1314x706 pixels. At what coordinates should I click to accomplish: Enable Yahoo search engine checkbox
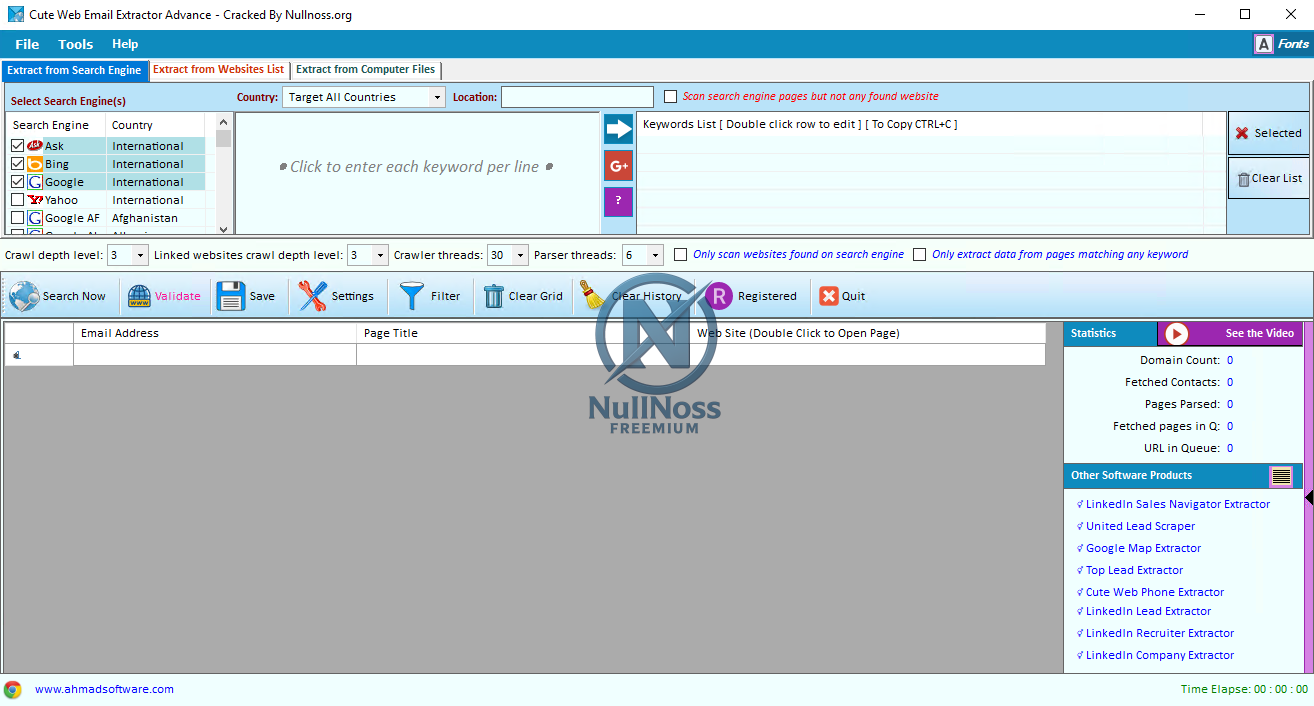coord(17,199)
